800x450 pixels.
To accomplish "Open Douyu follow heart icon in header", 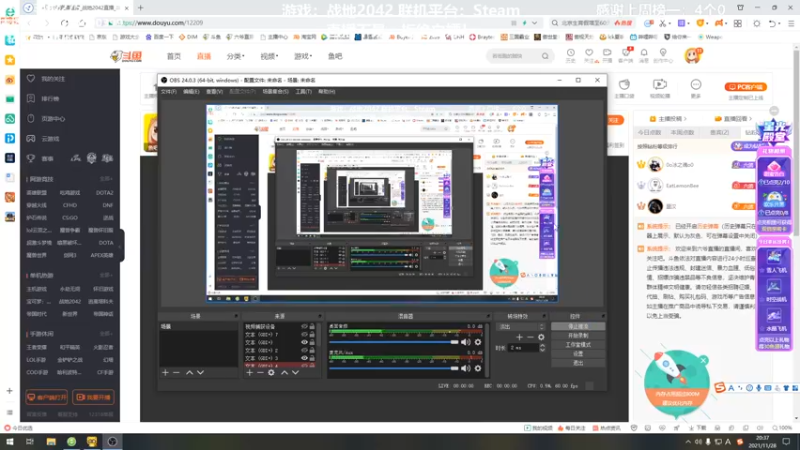I will click(589, 55).
